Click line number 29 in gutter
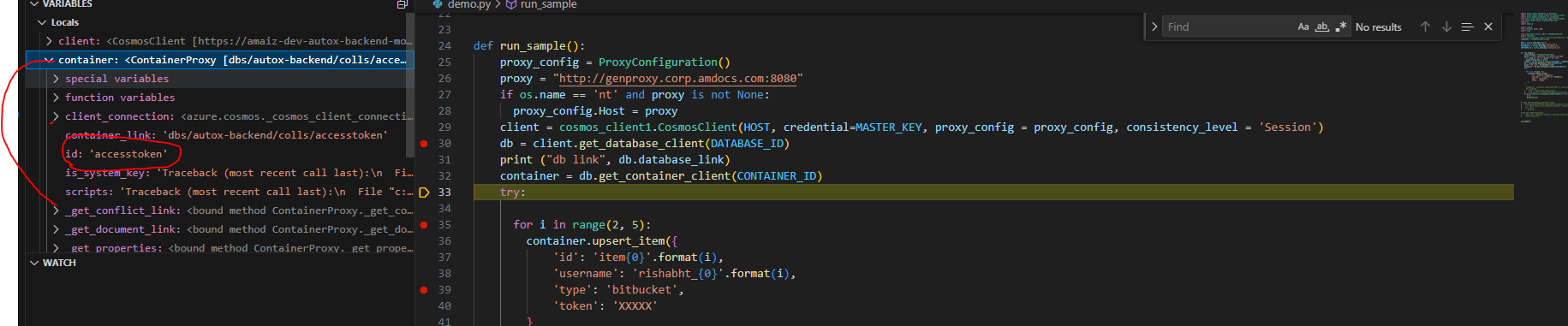 (444, 127)
